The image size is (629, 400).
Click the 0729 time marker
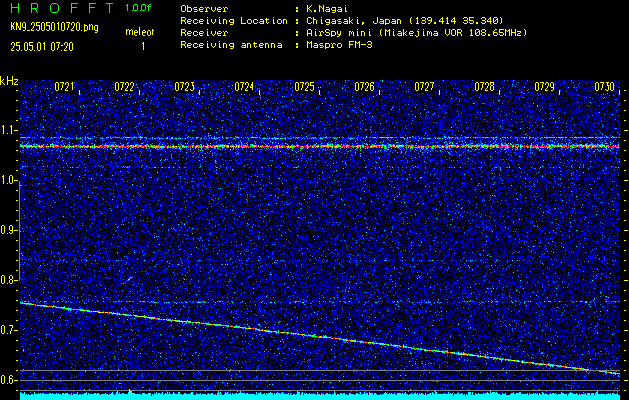coord(545,87)
